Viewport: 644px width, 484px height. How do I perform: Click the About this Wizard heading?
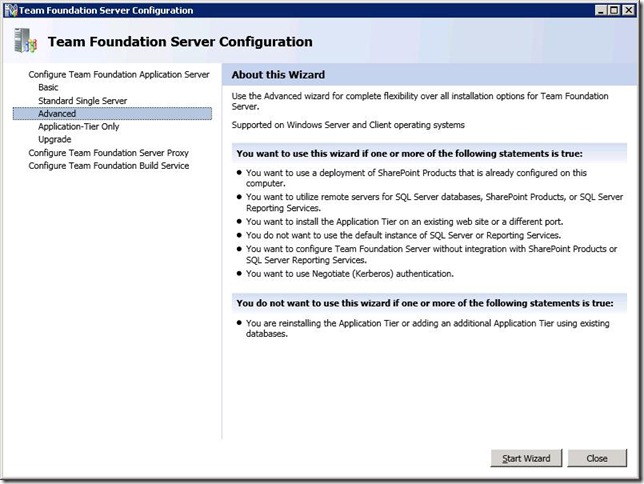pos(279,75)
